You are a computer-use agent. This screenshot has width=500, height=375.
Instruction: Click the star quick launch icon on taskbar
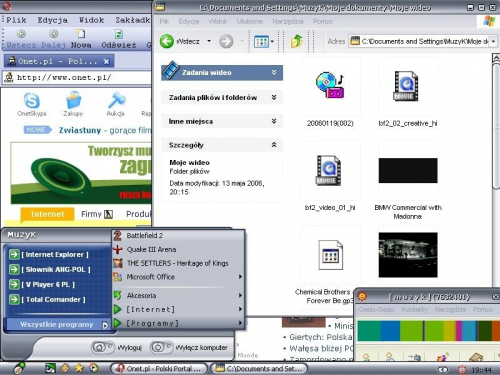[x=79, y=368]
